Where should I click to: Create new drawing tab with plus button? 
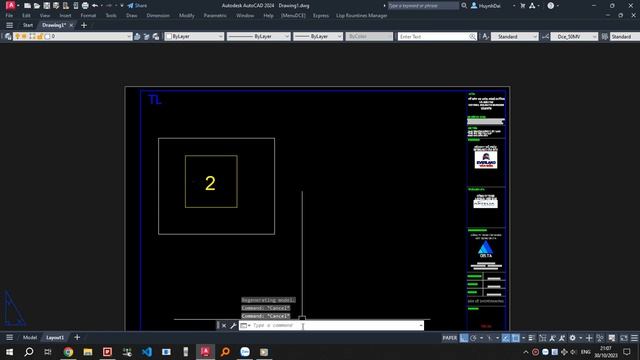pyautogui.click(x=84, y=25)
